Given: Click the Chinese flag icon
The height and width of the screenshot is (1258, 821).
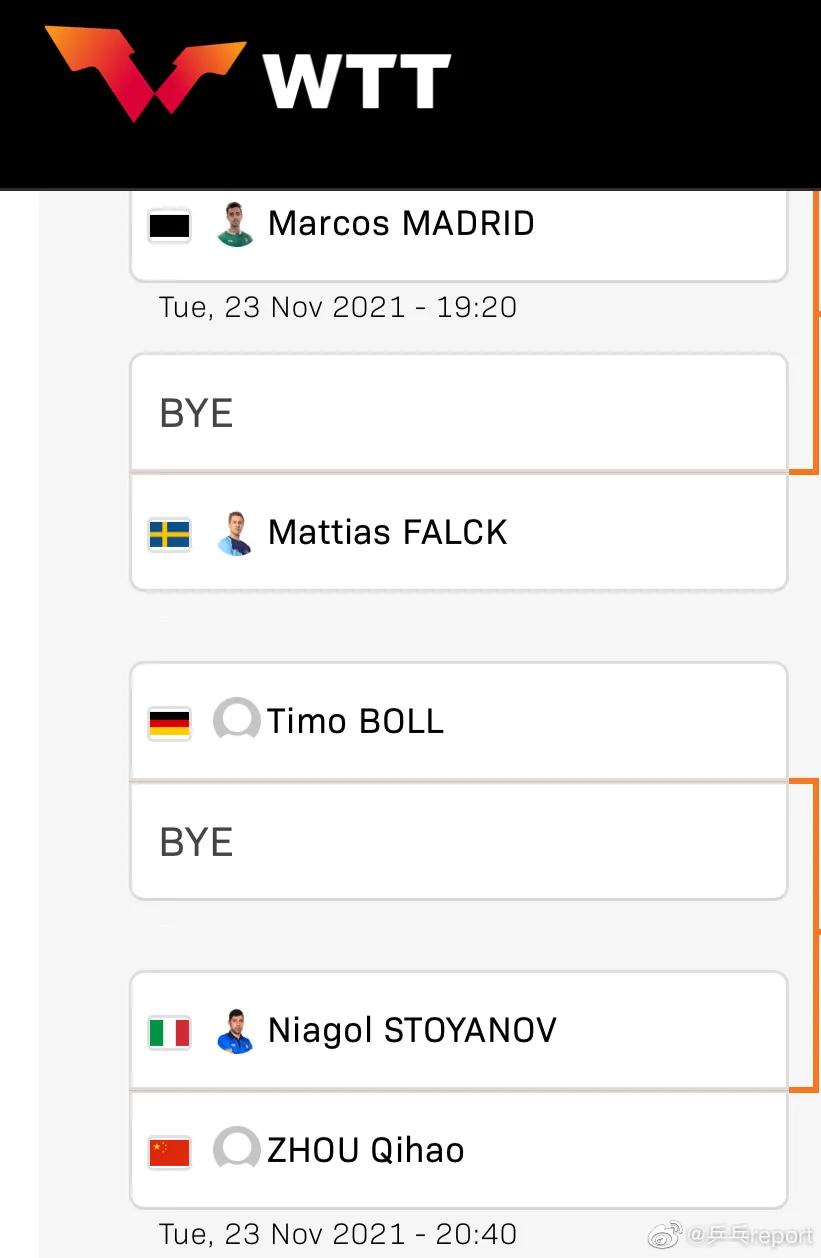Looking at the screenshot, I should coord(169,1151).
